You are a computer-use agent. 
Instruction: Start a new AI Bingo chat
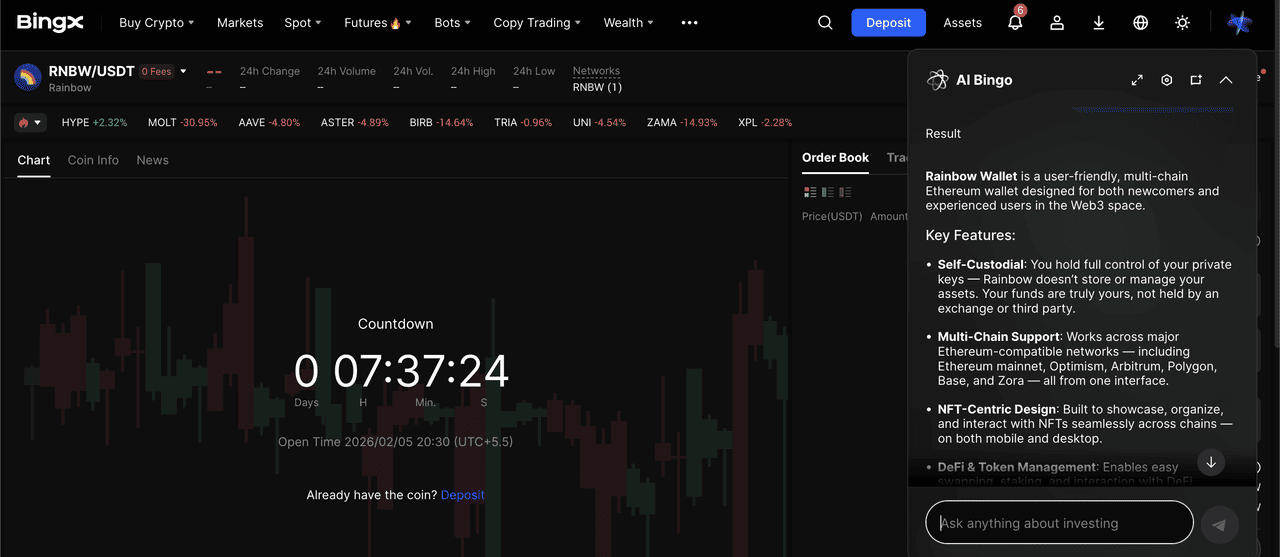(x=1196, y=80)
